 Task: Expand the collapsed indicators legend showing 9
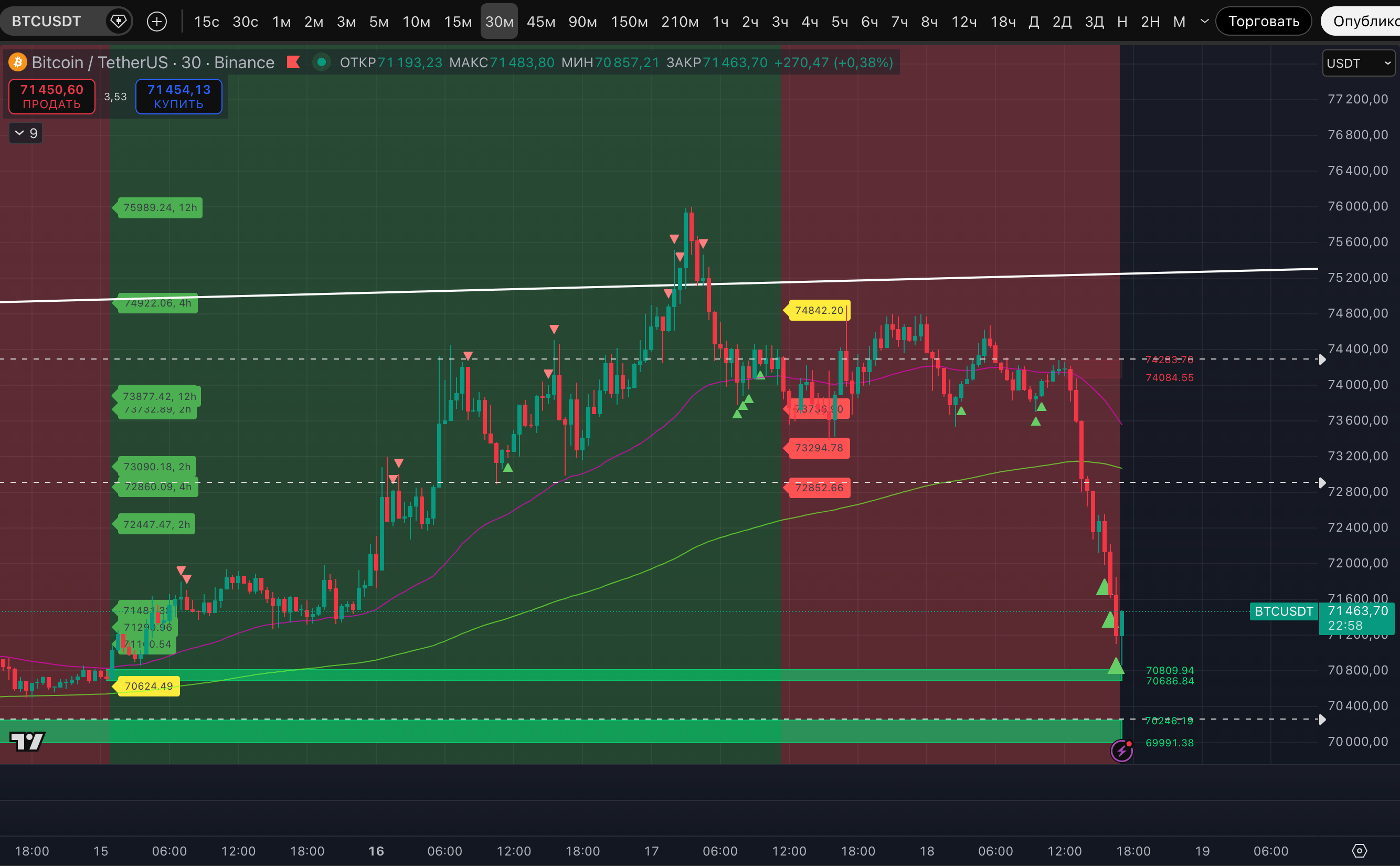pos(26,133)
